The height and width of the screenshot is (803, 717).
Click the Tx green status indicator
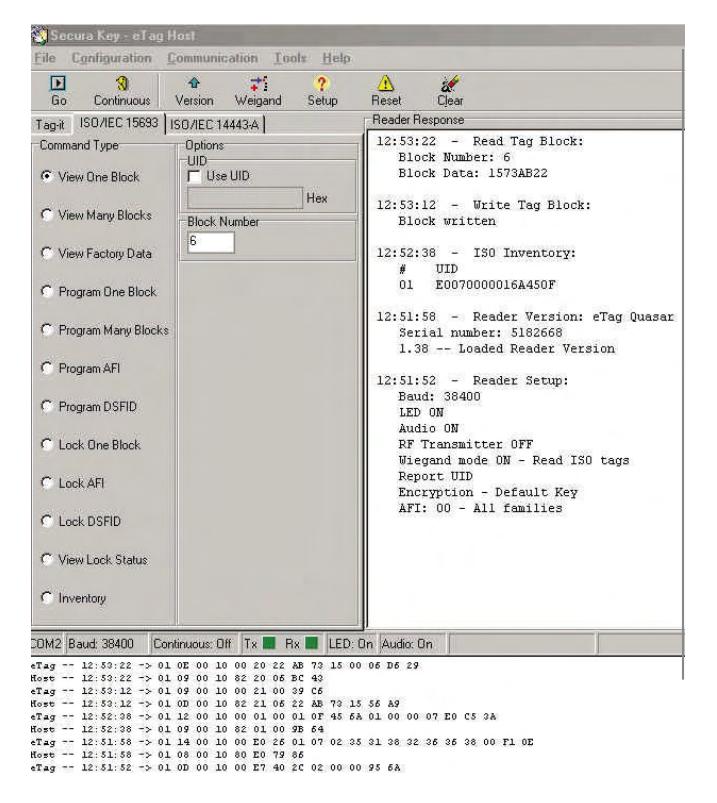[269, 643]
